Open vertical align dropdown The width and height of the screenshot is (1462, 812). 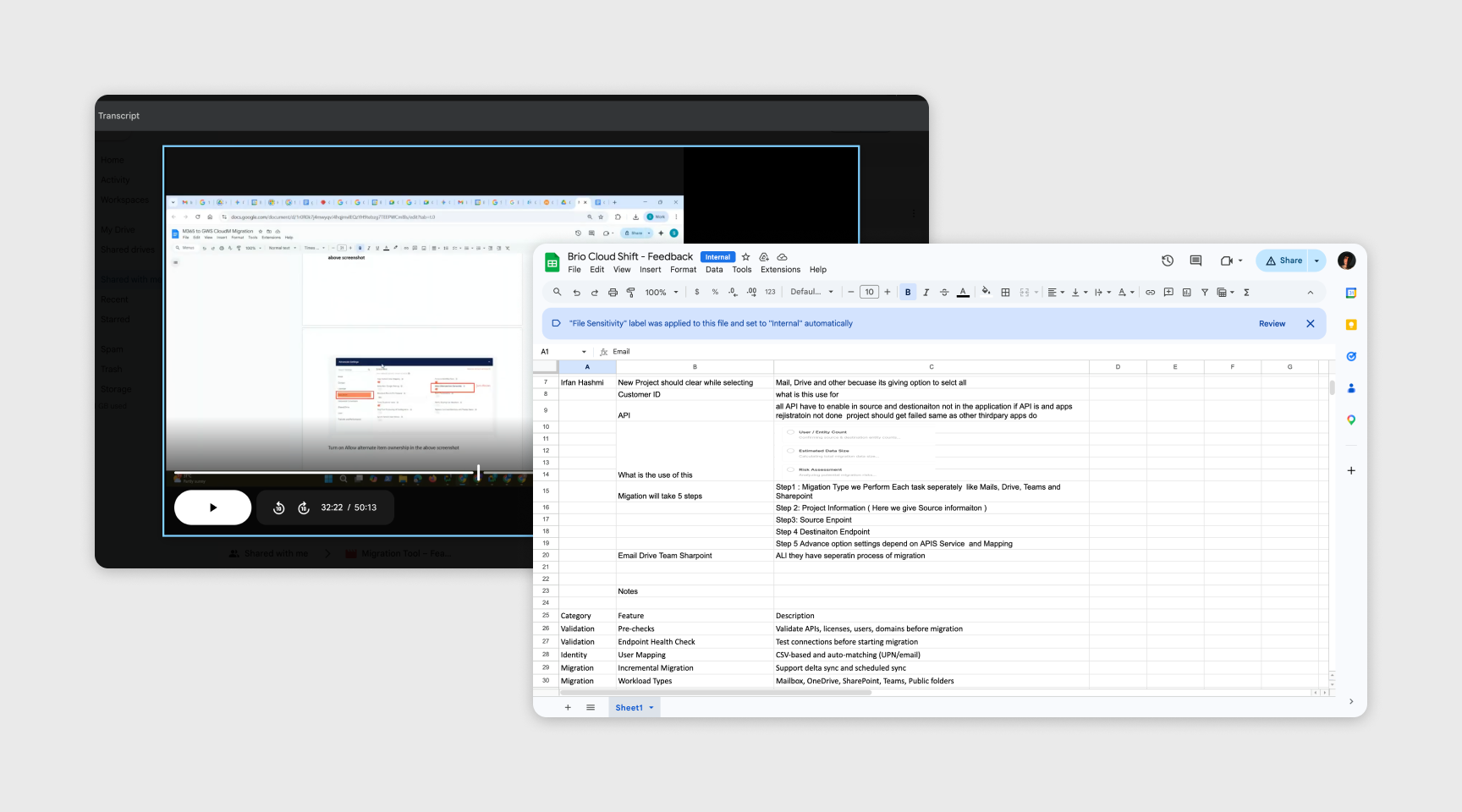click(1080, 292)
